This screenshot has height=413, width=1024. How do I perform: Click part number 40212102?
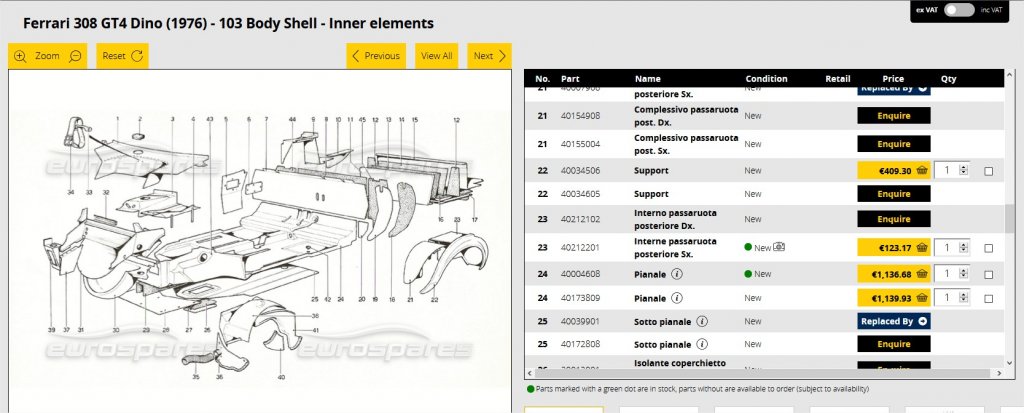580,219
